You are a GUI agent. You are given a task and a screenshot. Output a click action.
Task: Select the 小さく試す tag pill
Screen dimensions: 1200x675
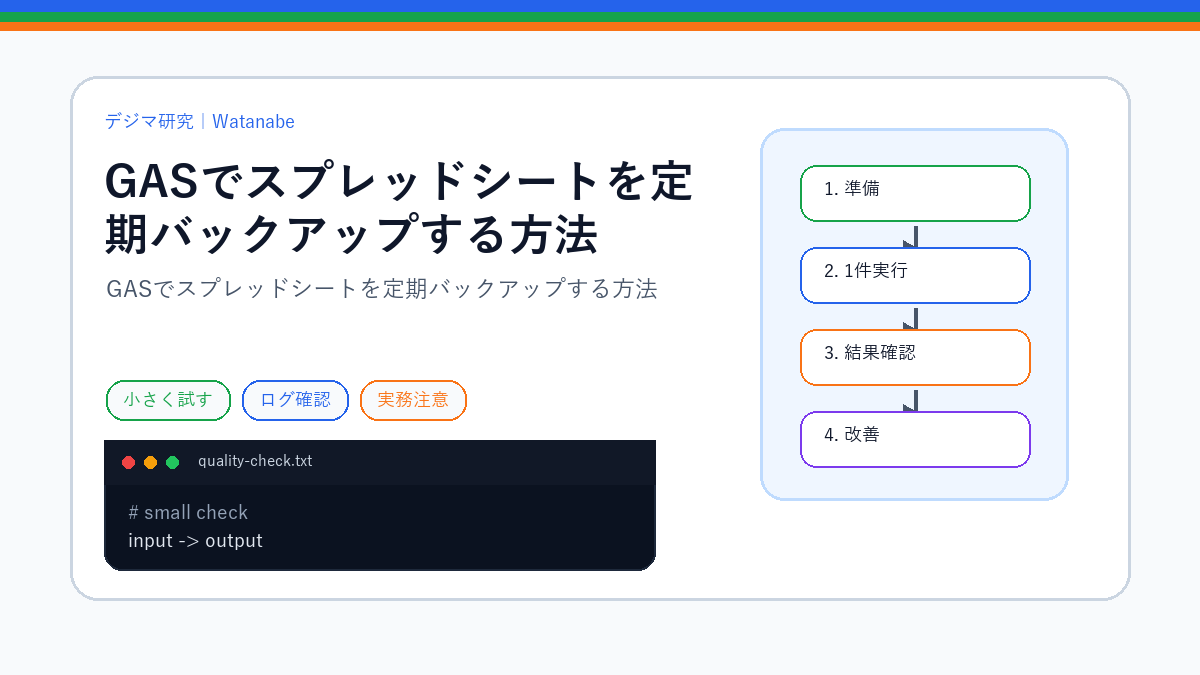click(168, 400)
